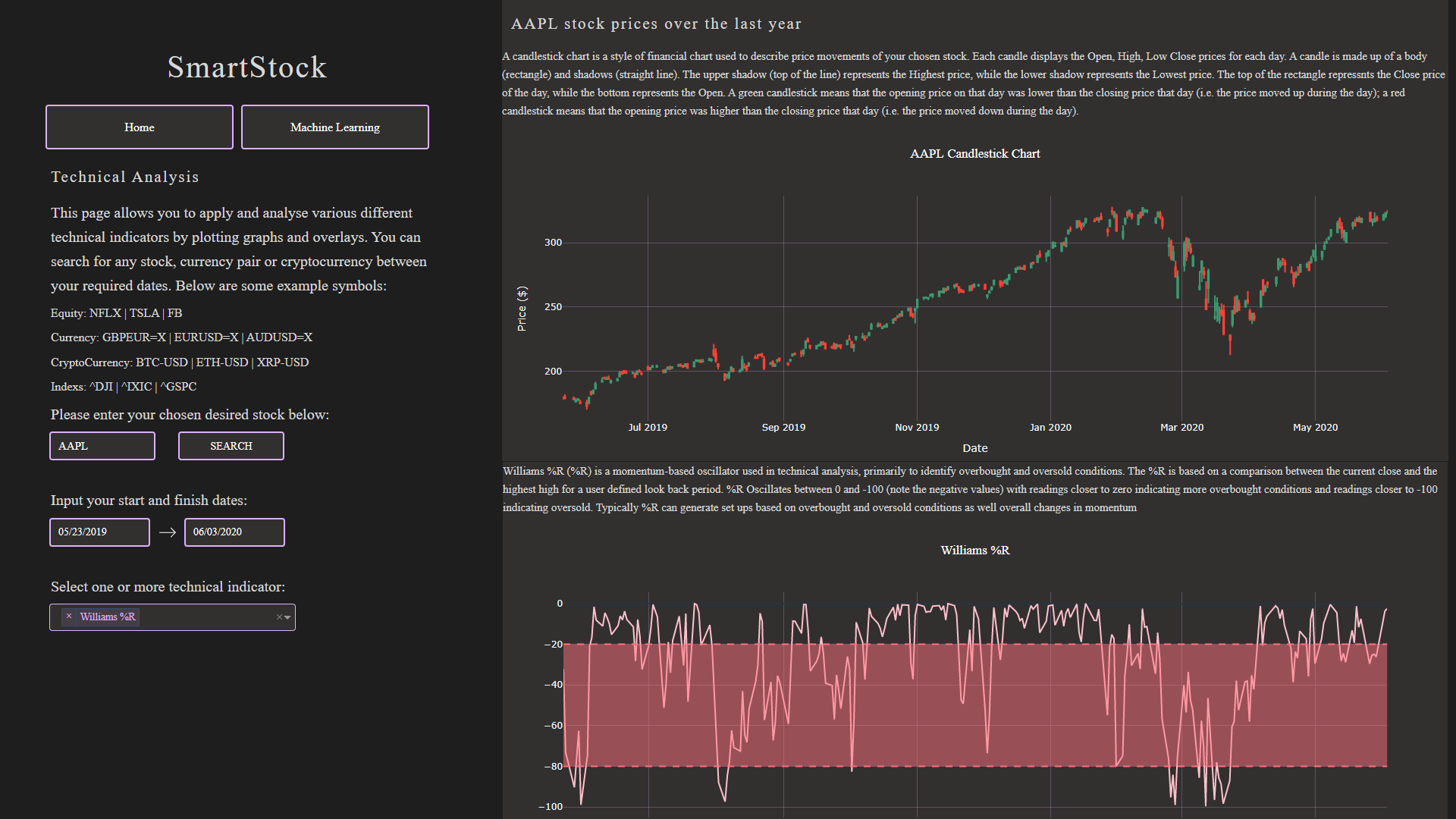Click the clear-all cross near the dropdown caret
1456x819 pixels.
278,617
